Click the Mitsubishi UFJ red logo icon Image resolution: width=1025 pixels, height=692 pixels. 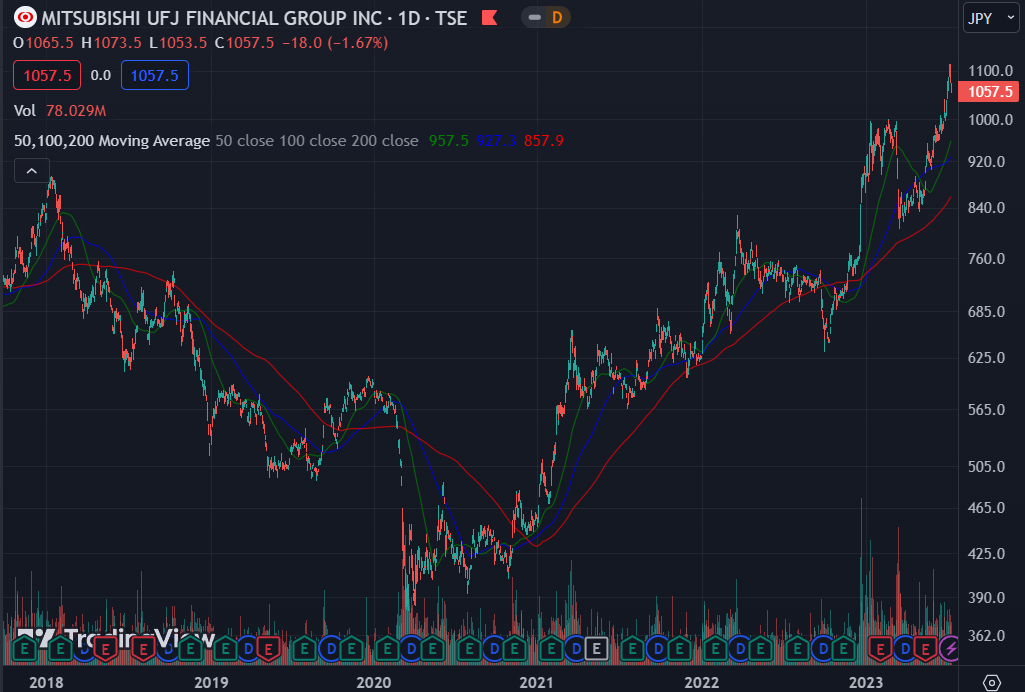point(25,18)
